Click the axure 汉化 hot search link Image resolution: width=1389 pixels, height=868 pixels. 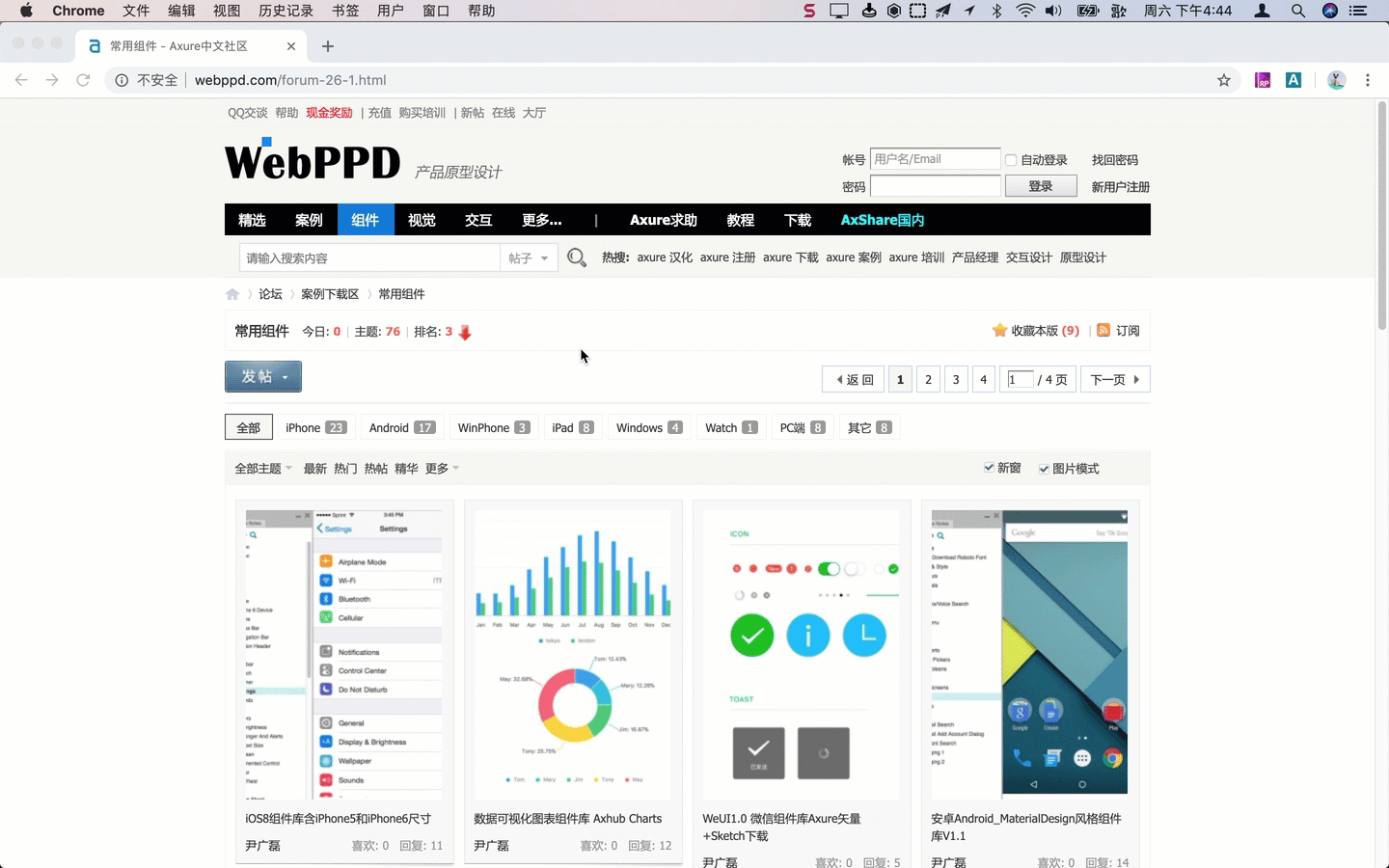665,258
